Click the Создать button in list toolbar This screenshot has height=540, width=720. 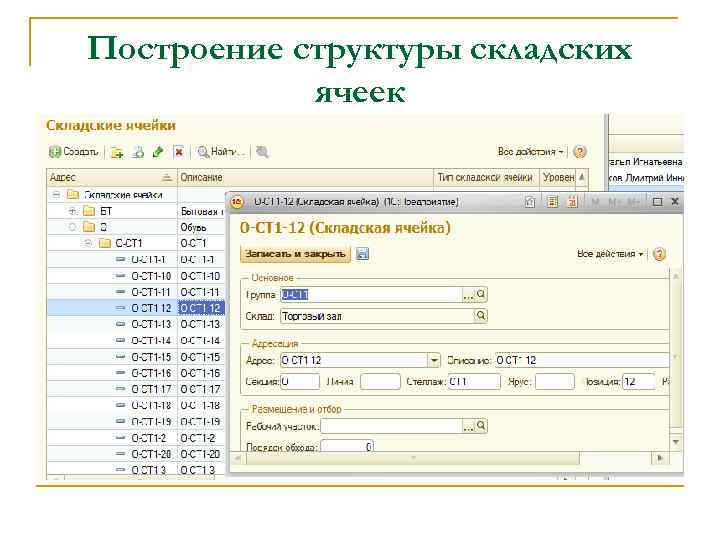74,152
